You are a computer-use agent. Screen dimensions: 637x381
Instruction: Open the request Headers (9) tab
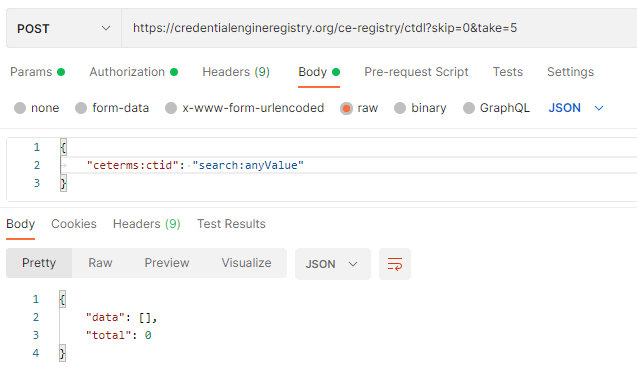tap(236, 72)
